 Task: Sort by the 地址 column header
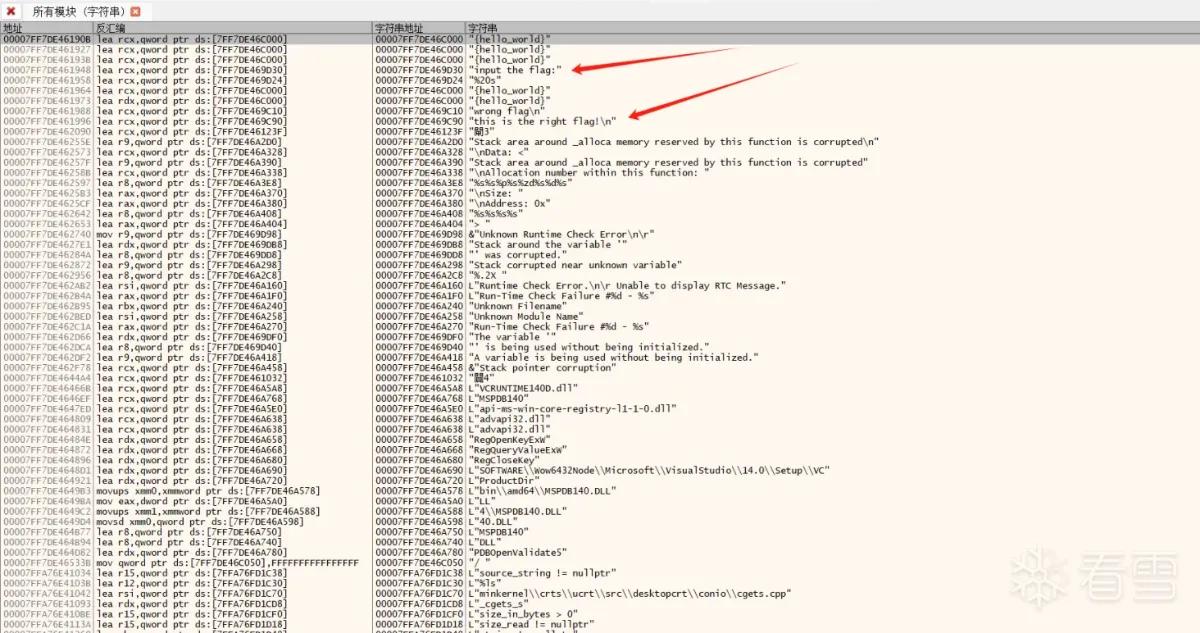click(x=46, y=28)
